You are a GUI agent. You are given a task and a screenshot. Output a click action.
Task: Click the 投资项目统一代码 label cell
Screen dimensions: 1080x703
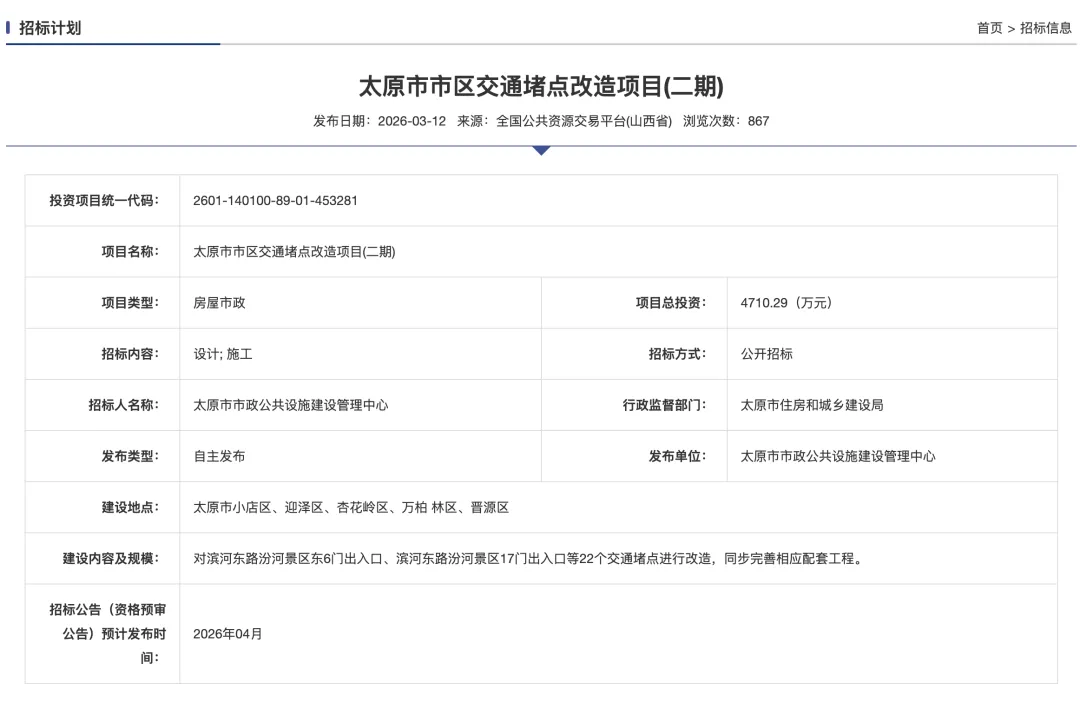point(103,200)
